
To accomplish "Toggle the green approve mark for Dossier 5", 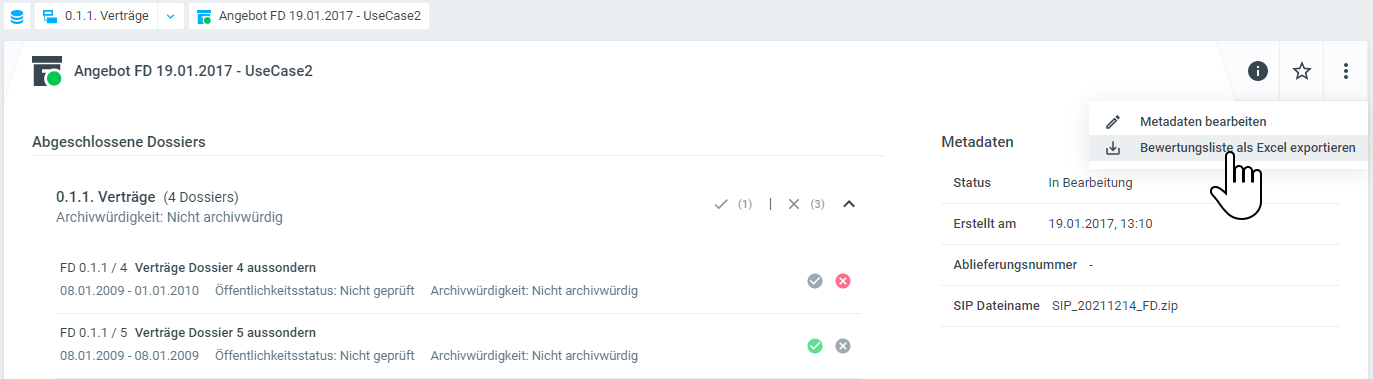I will click(x=815, y=346).
